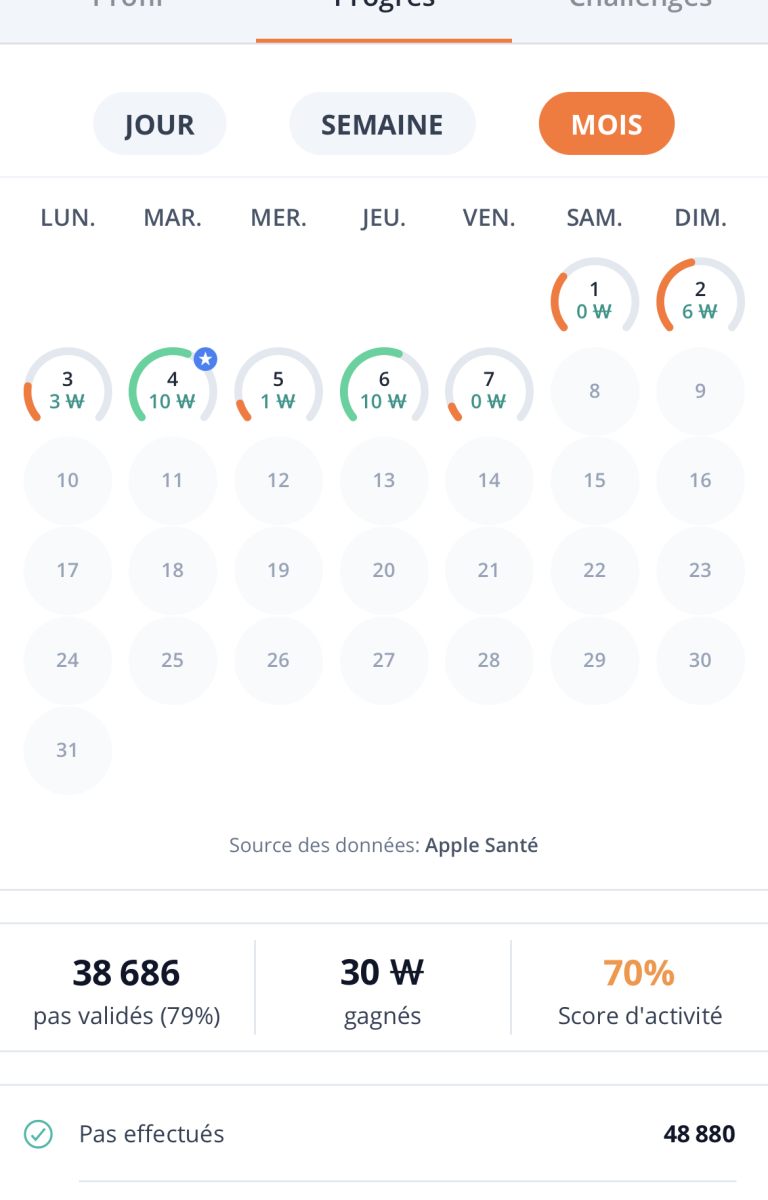Image resolution: width=768 pixels, height=1200 pixels.
Task: Open the Profil tab
Action: 128,8
